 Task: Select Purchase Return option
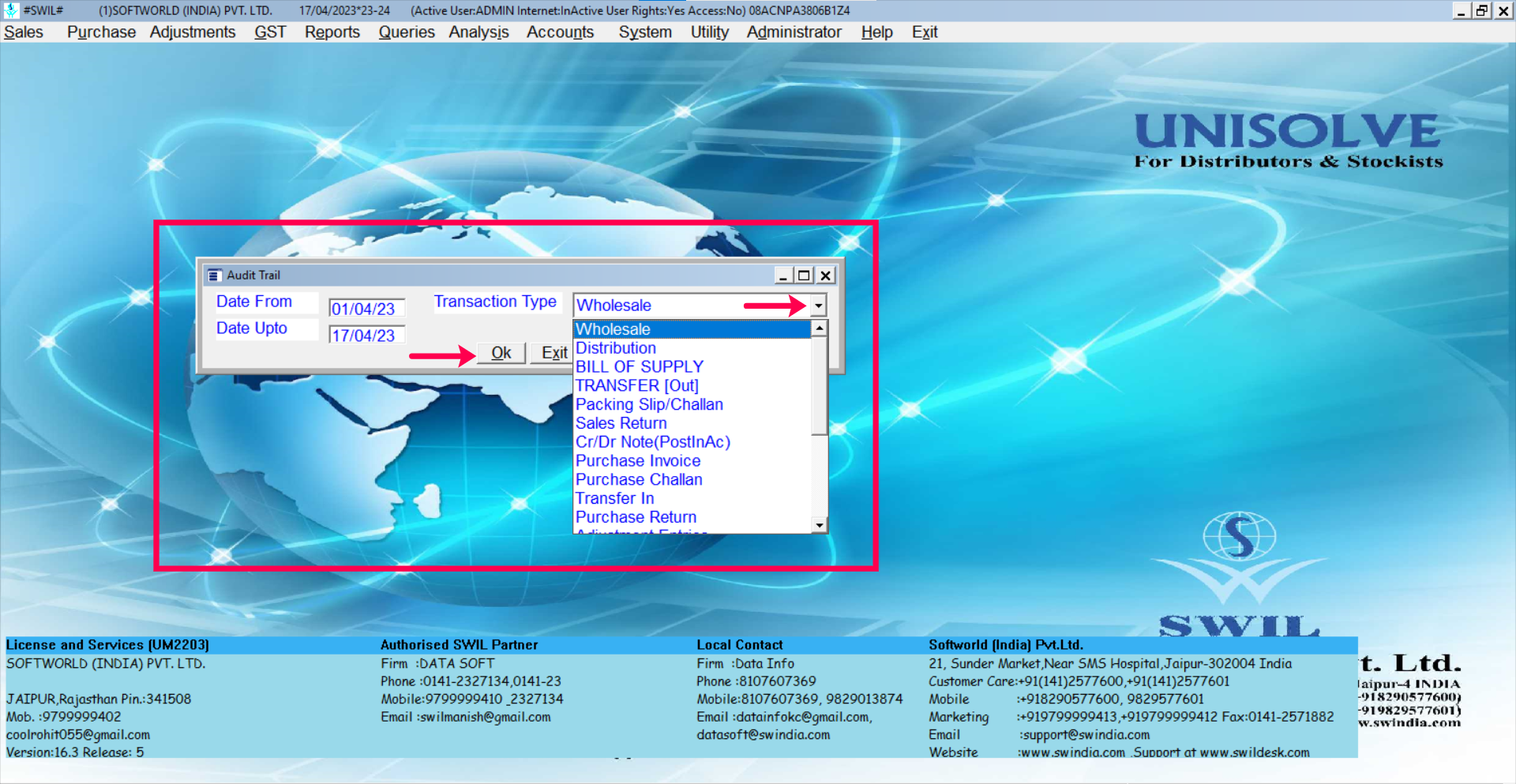(692, 518)
